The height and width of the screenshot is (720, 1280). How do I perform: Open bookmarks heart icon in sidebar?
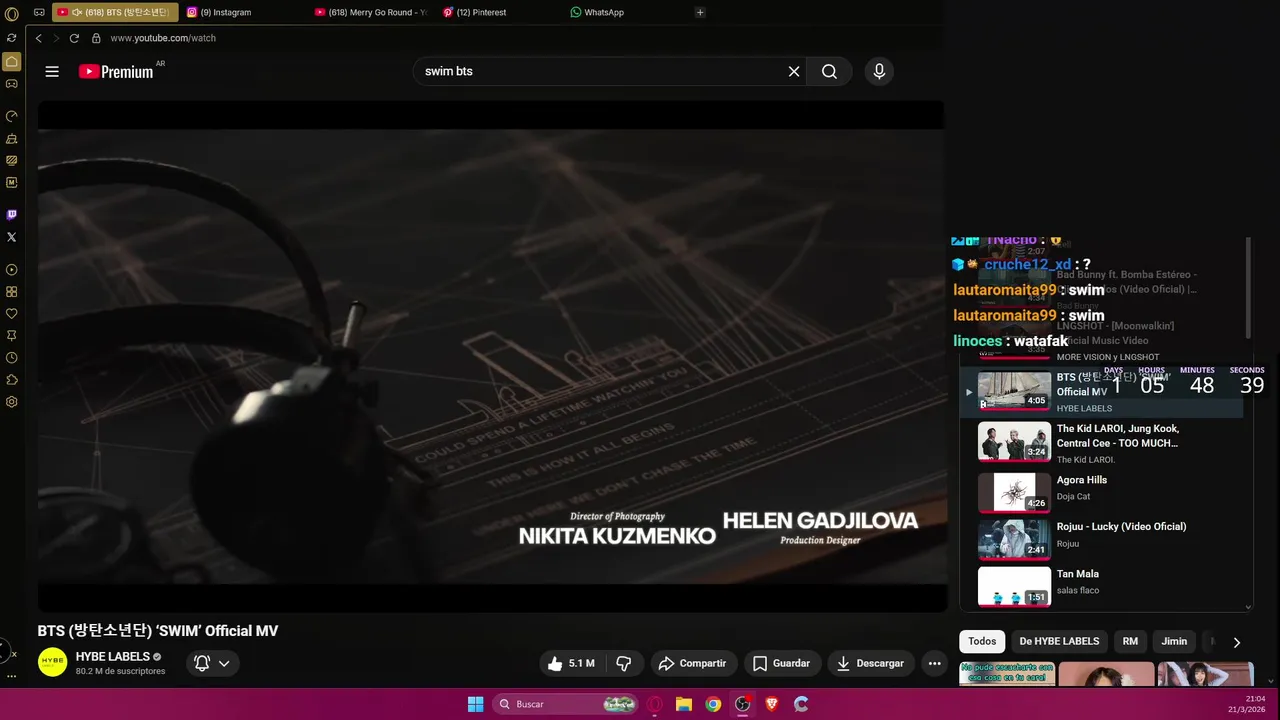[12, 313]
